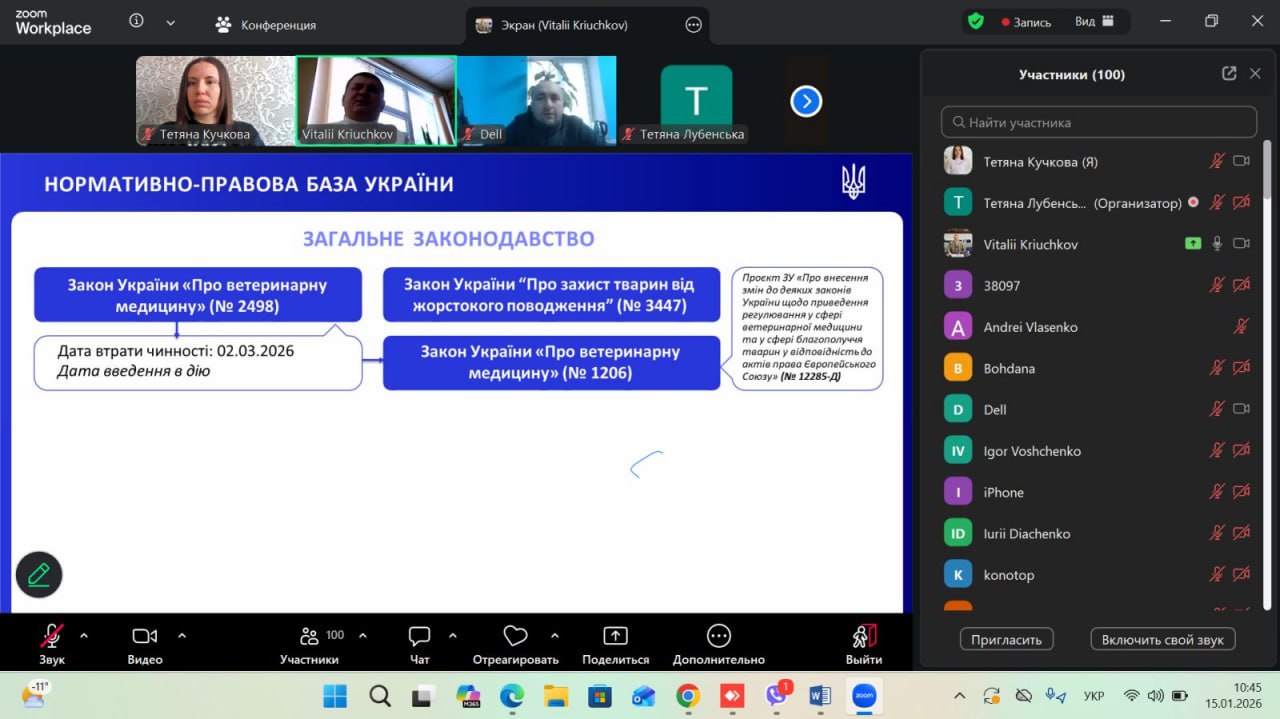Select the green annotation pencil button
1280x719 pixels.
39,574
